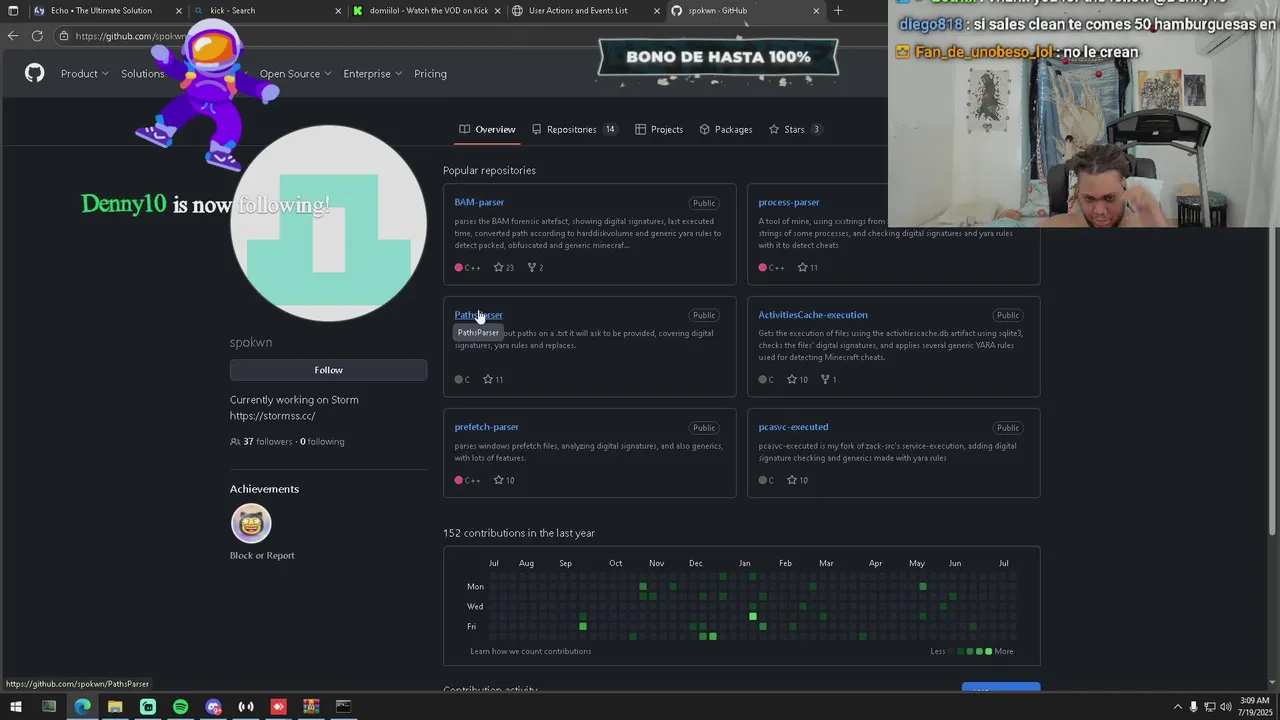The width and height of the screenshot is (1280, 720).
Task: Switch to the Repositories tab
Action: coord(574,129)
